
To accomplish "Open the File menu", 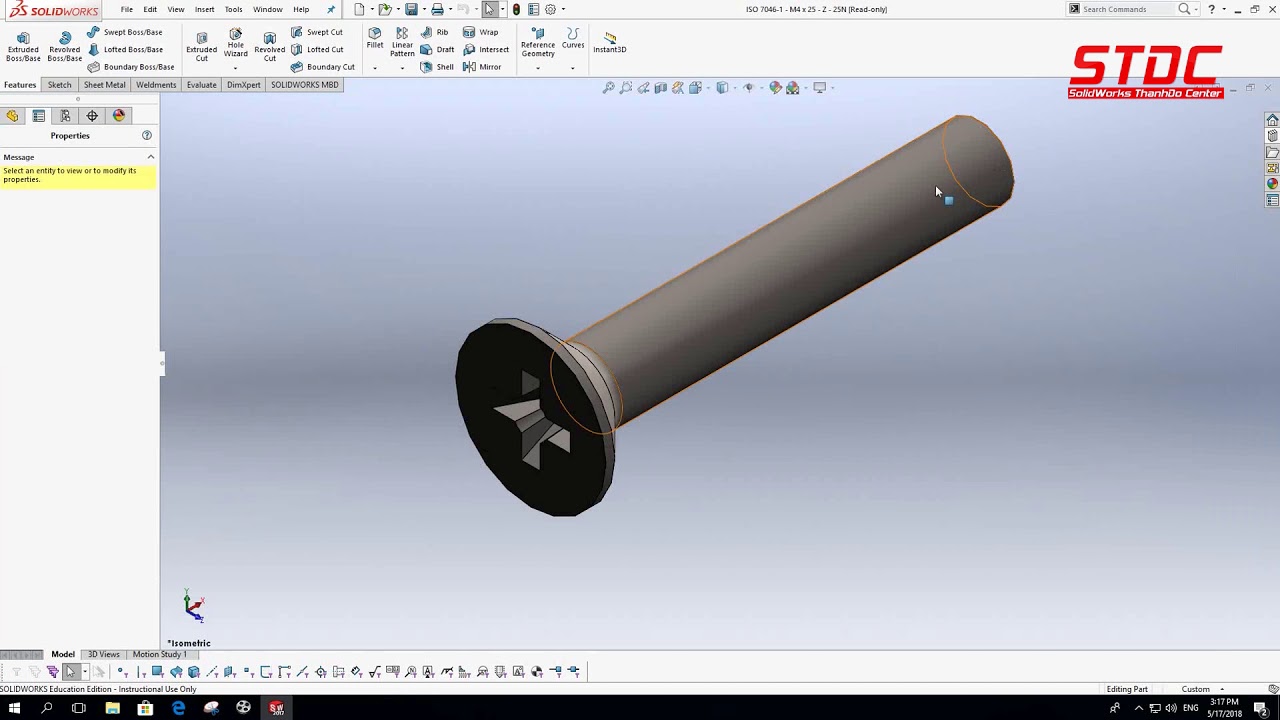I will pos(127,9).
